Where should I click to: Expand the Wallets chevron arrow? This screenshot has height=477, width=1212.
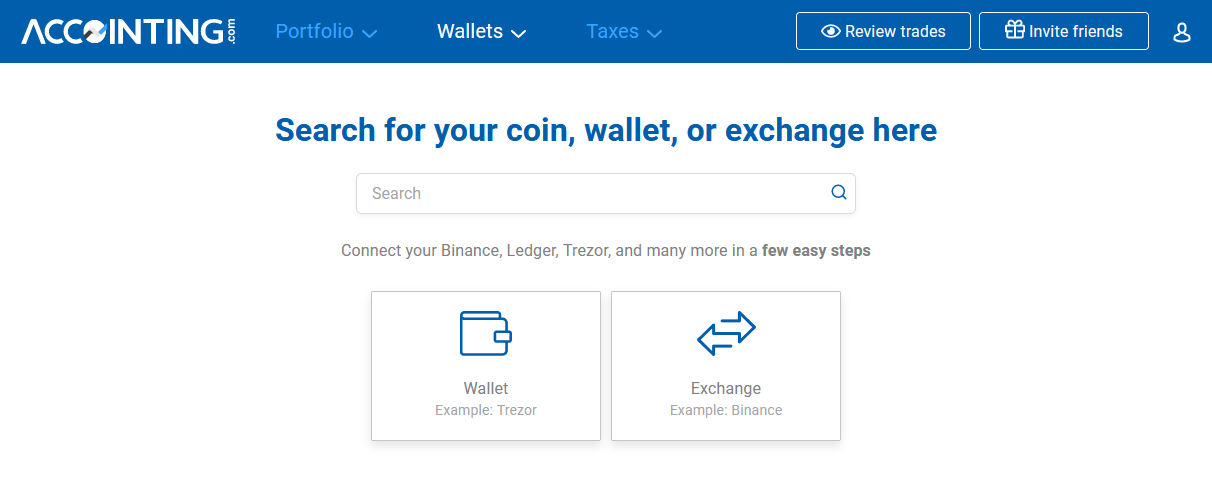(518, 33)
